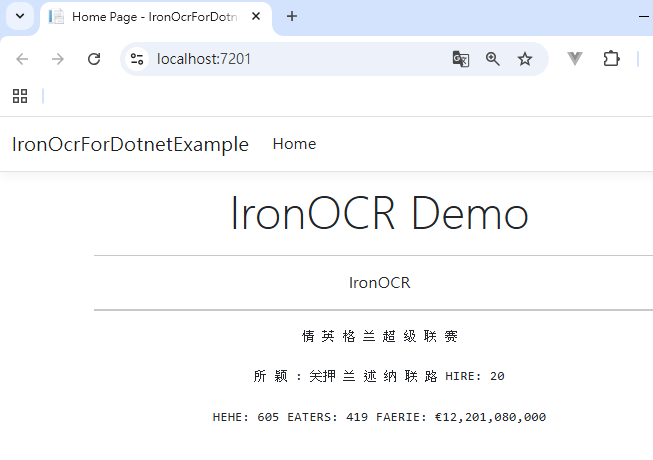Click the zoom magnifier icon in address bar

point(492,59)
